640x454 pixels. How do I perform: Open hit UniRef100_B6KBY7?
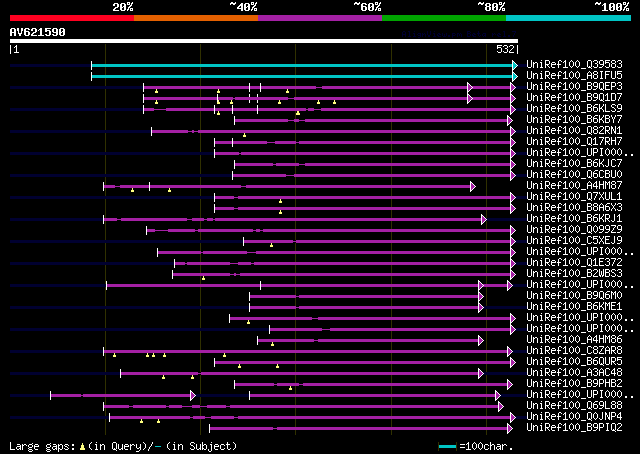574,120
